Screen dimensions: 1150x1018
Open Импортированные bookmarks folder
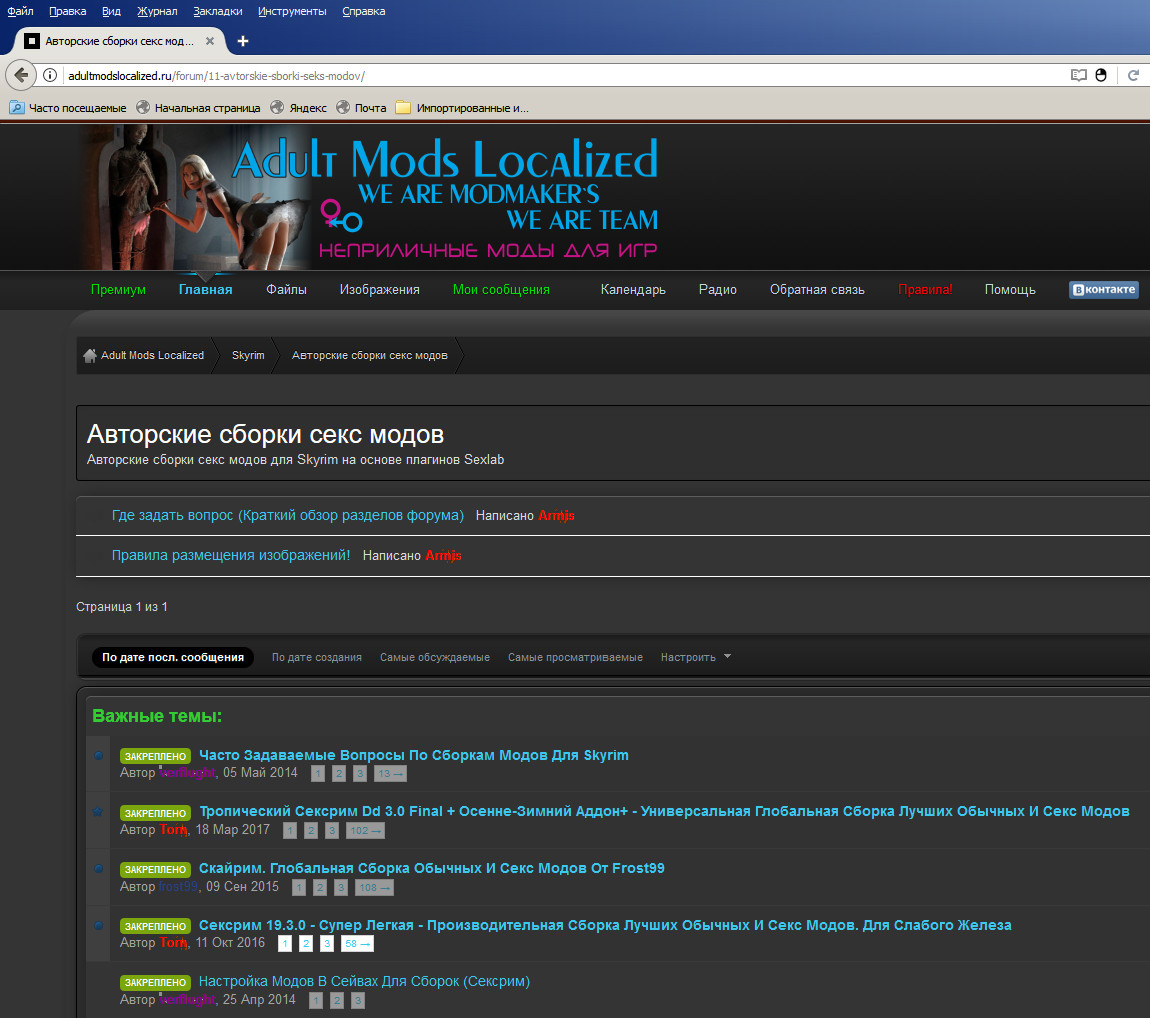(x=462, y=108)
